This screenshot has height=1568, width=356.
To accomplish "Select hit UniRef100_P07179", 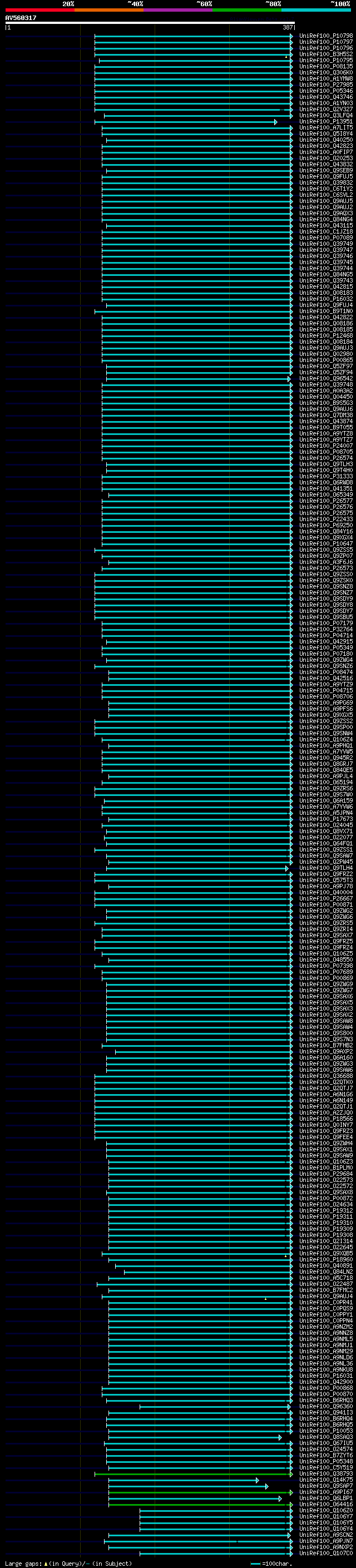I will (326, 624).
